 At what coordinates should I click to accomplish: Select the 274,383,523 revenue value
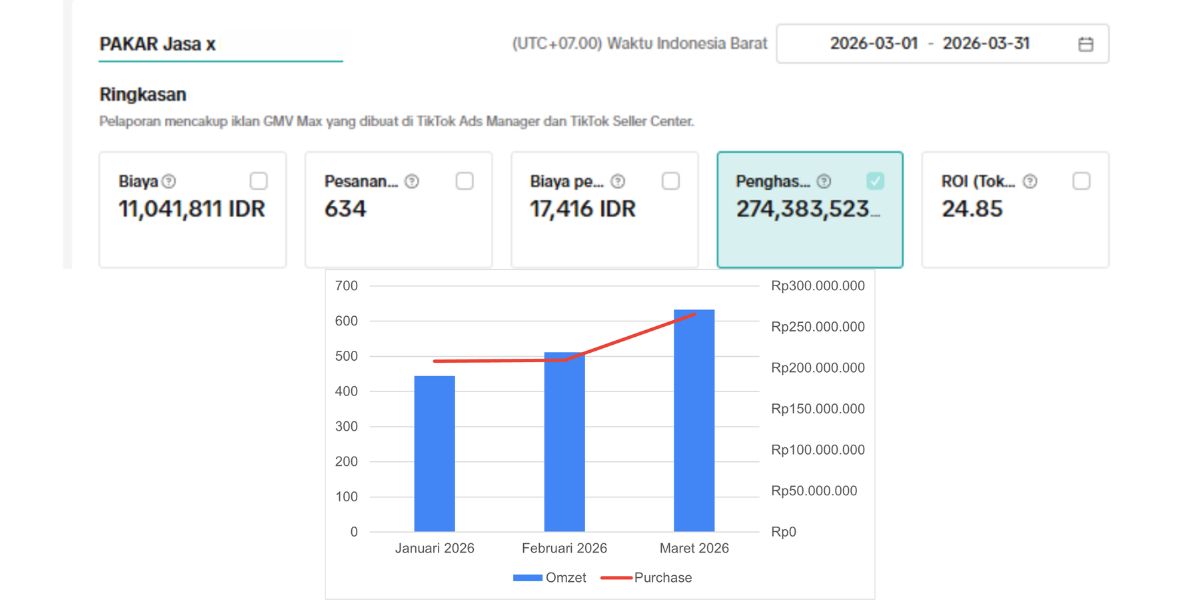click(x=809, y=209)
